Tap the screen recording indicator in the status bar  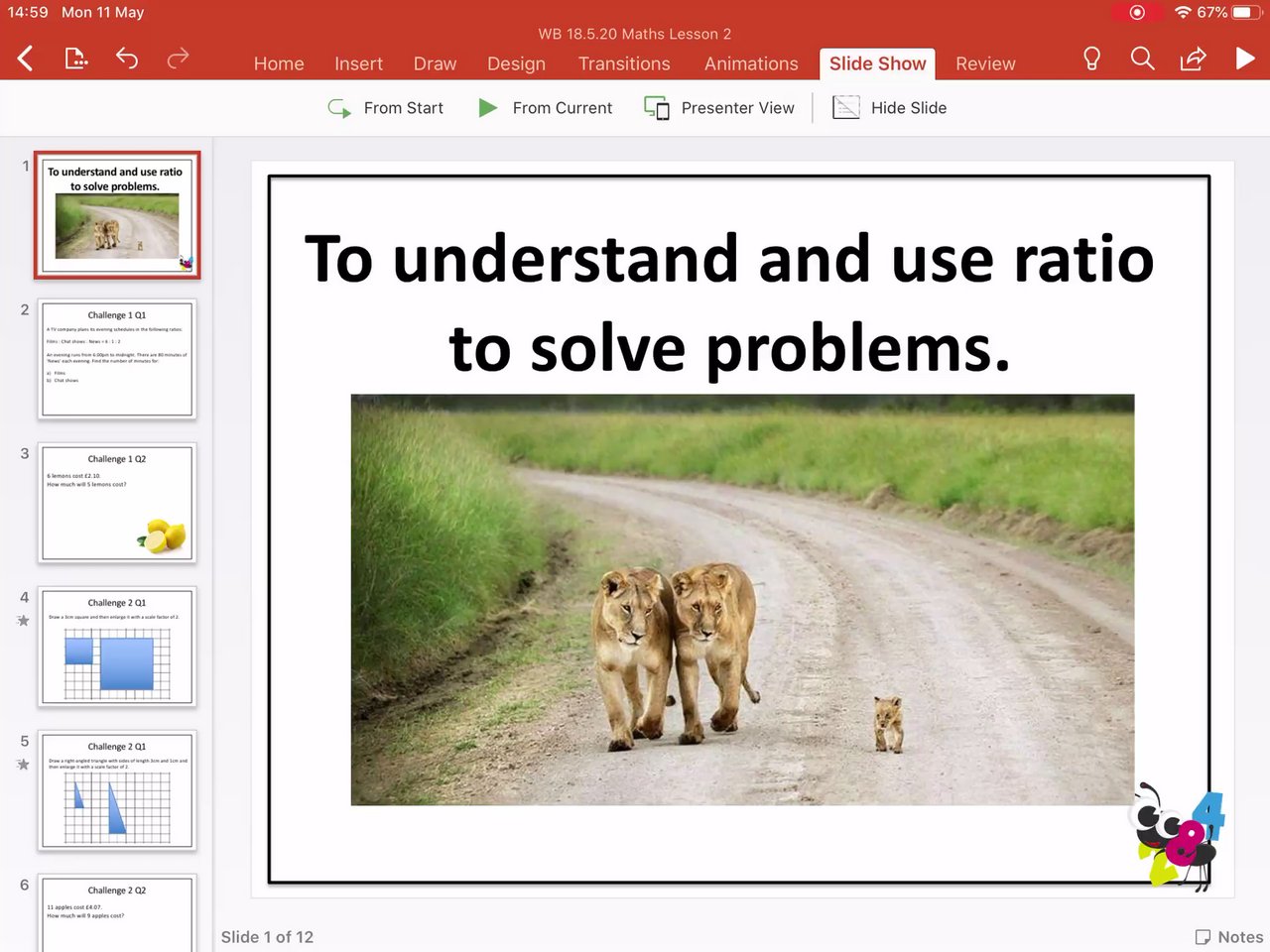(1137, 12)
